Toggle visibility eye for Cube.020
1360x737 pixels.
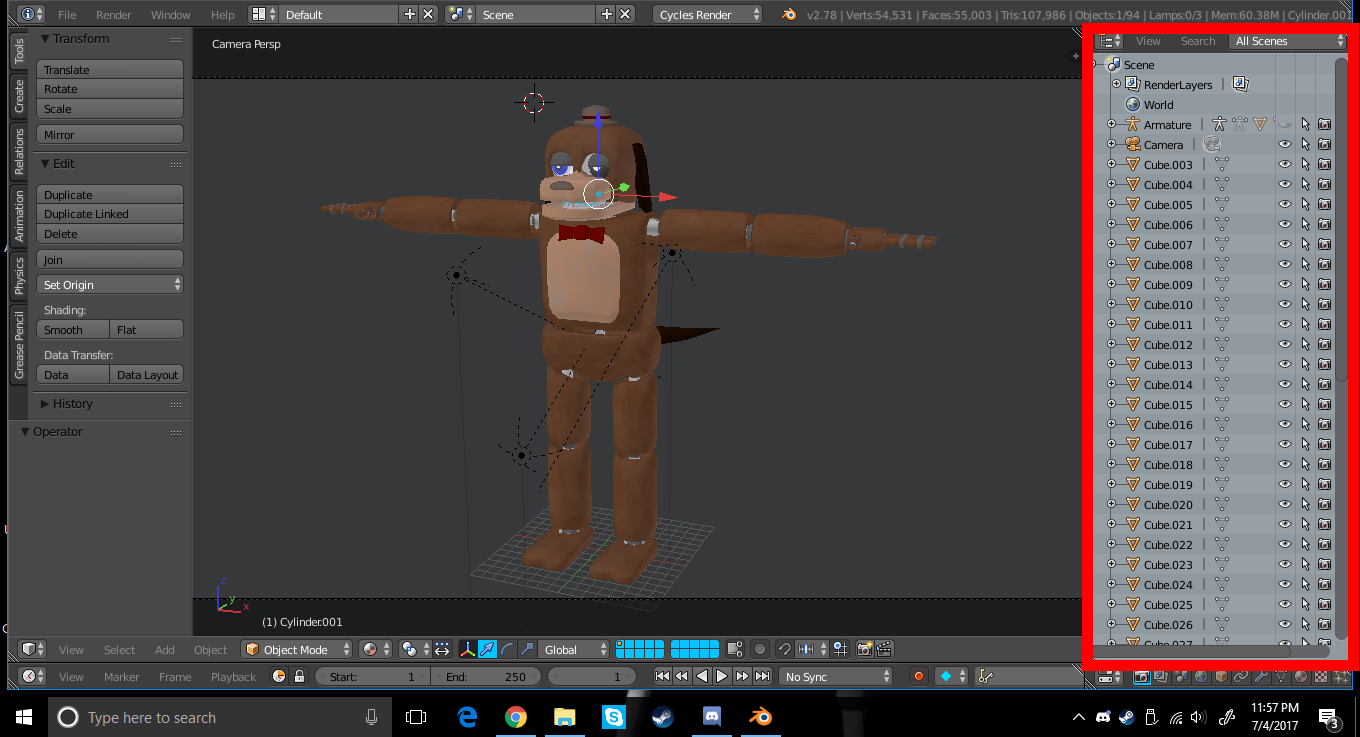point(1286,504)
